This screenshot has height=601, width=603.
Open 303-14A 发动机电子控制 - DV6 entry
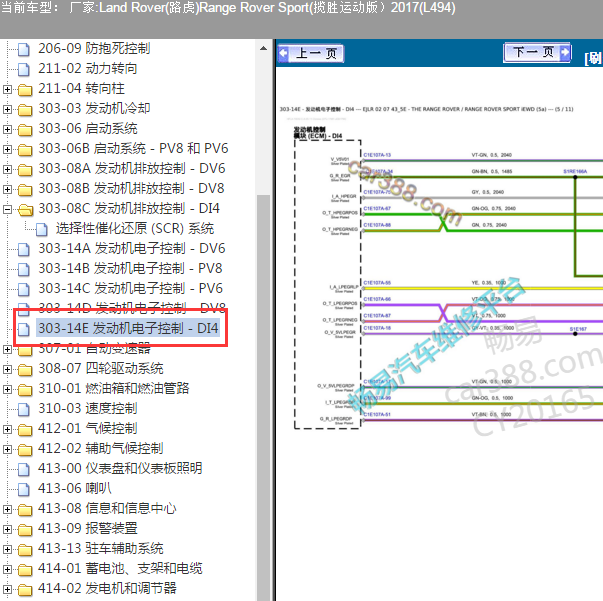(132, 248)
